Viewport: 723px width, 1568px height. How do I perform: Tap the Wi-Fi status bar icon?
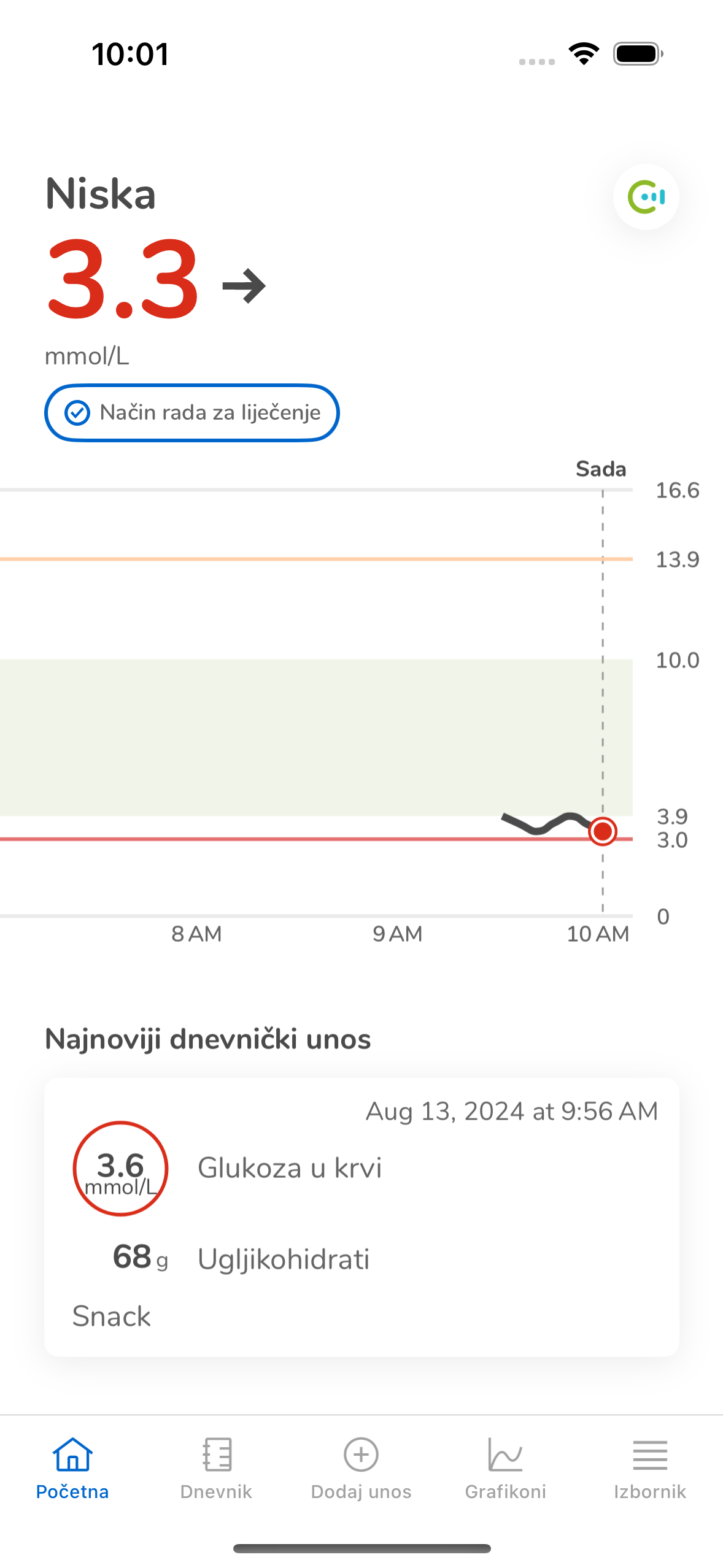584,54
